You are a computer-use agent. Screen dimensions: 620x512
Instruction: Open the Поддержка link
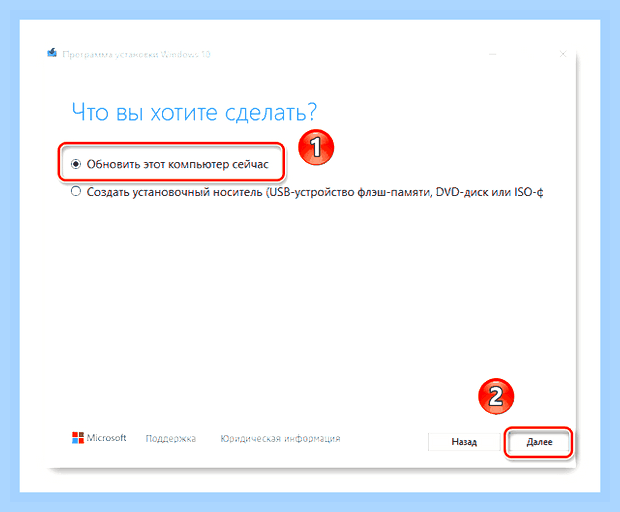[x=170, y=438]
